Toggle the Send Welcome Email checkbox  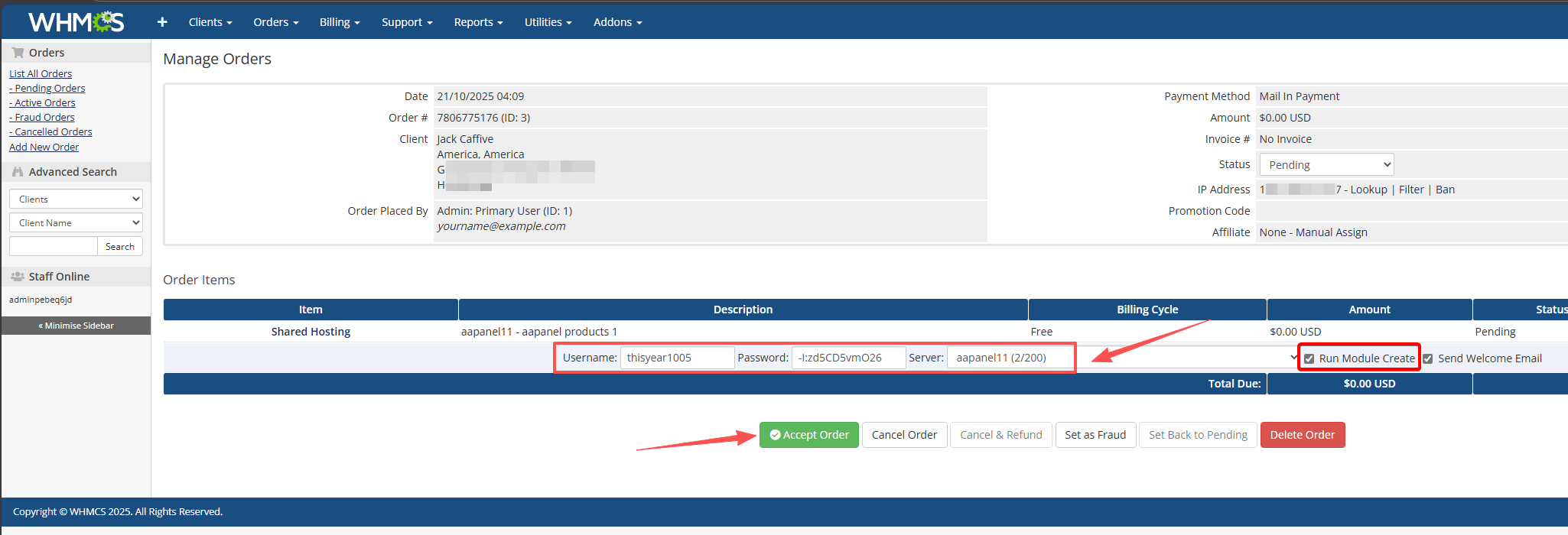coord(1427,358)
